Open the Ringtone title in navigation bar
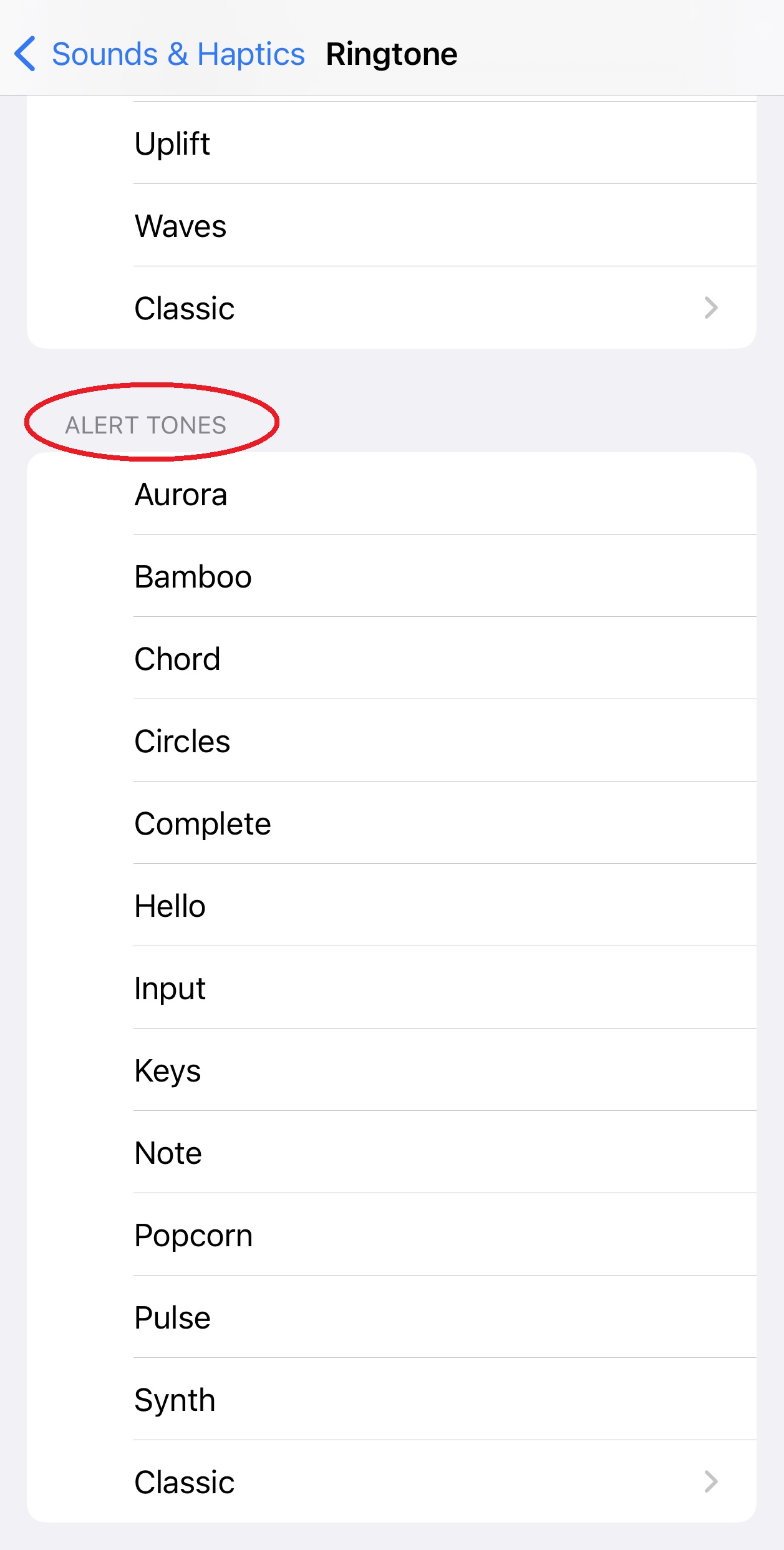Image resolution: width=784 pixels, height=1550 pixels. tap(392, 53)
